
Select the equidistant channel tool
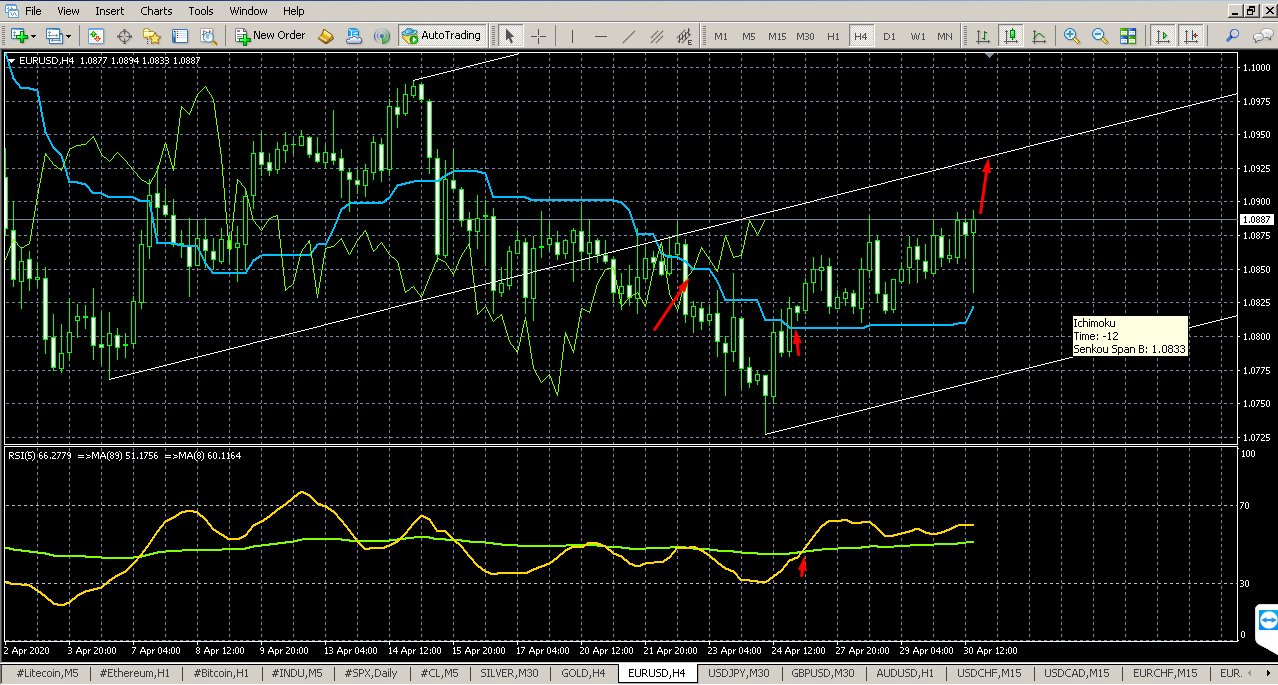point(657,36)
